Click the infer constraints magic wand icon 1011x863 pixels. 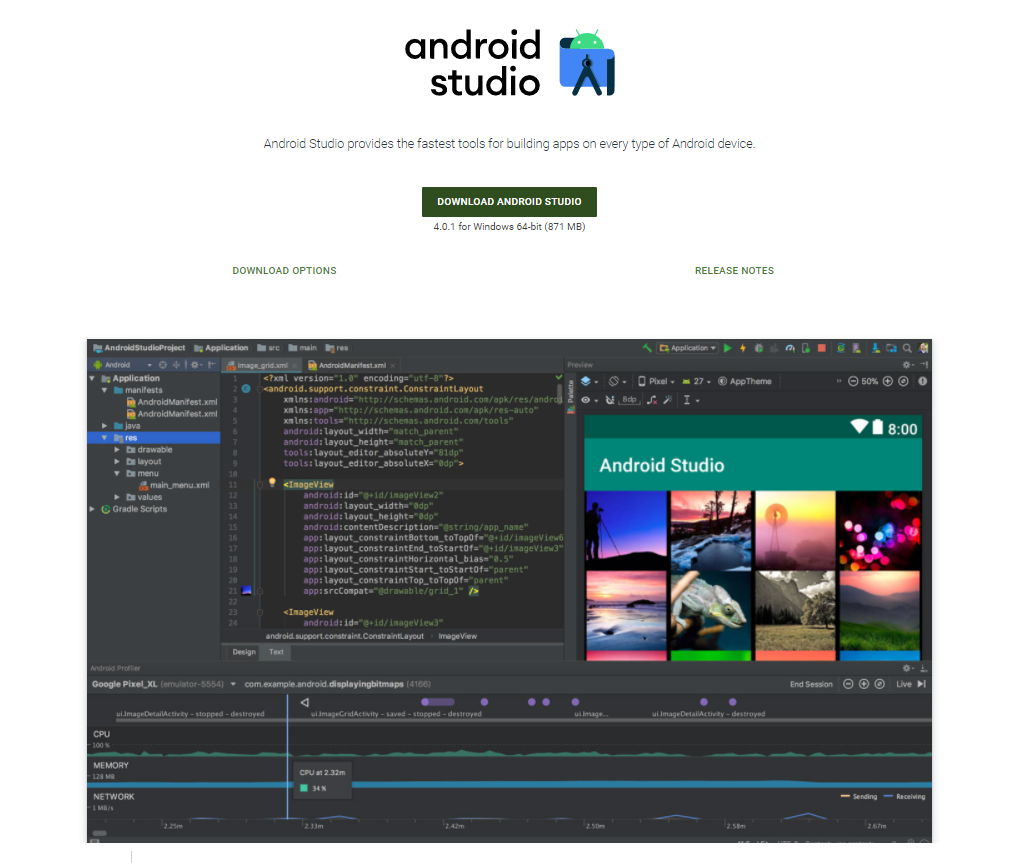pyautogui.click(x=668, y=400)
